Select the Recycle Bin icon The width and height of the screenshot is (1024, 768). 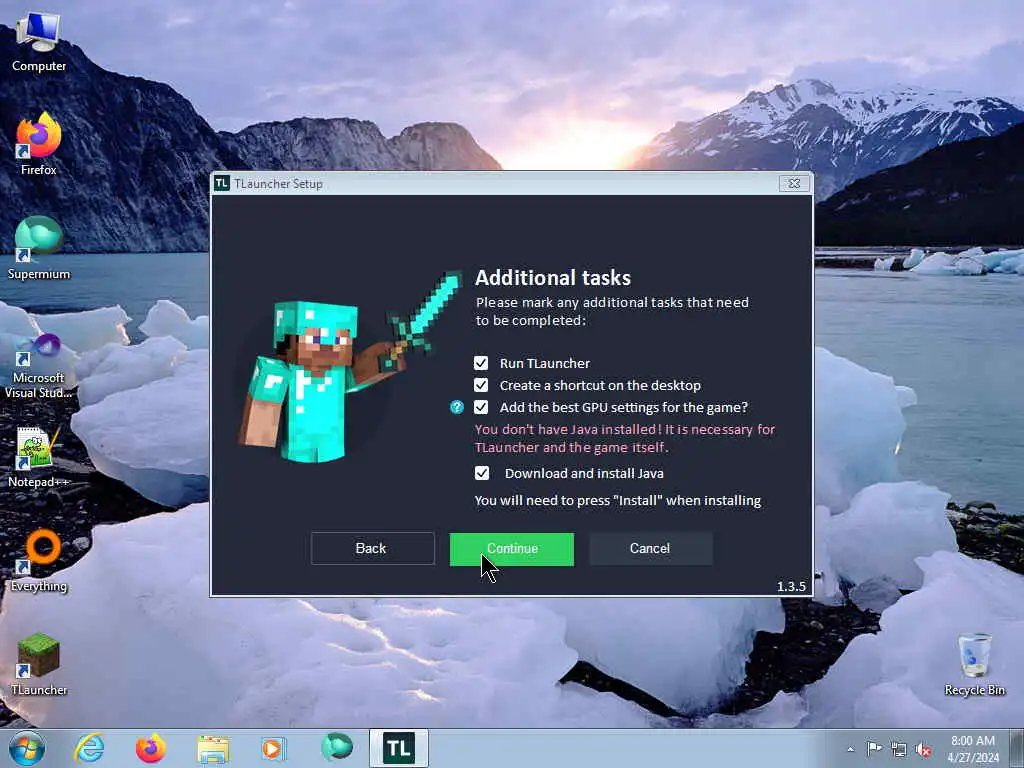click(x=974, y=664)
